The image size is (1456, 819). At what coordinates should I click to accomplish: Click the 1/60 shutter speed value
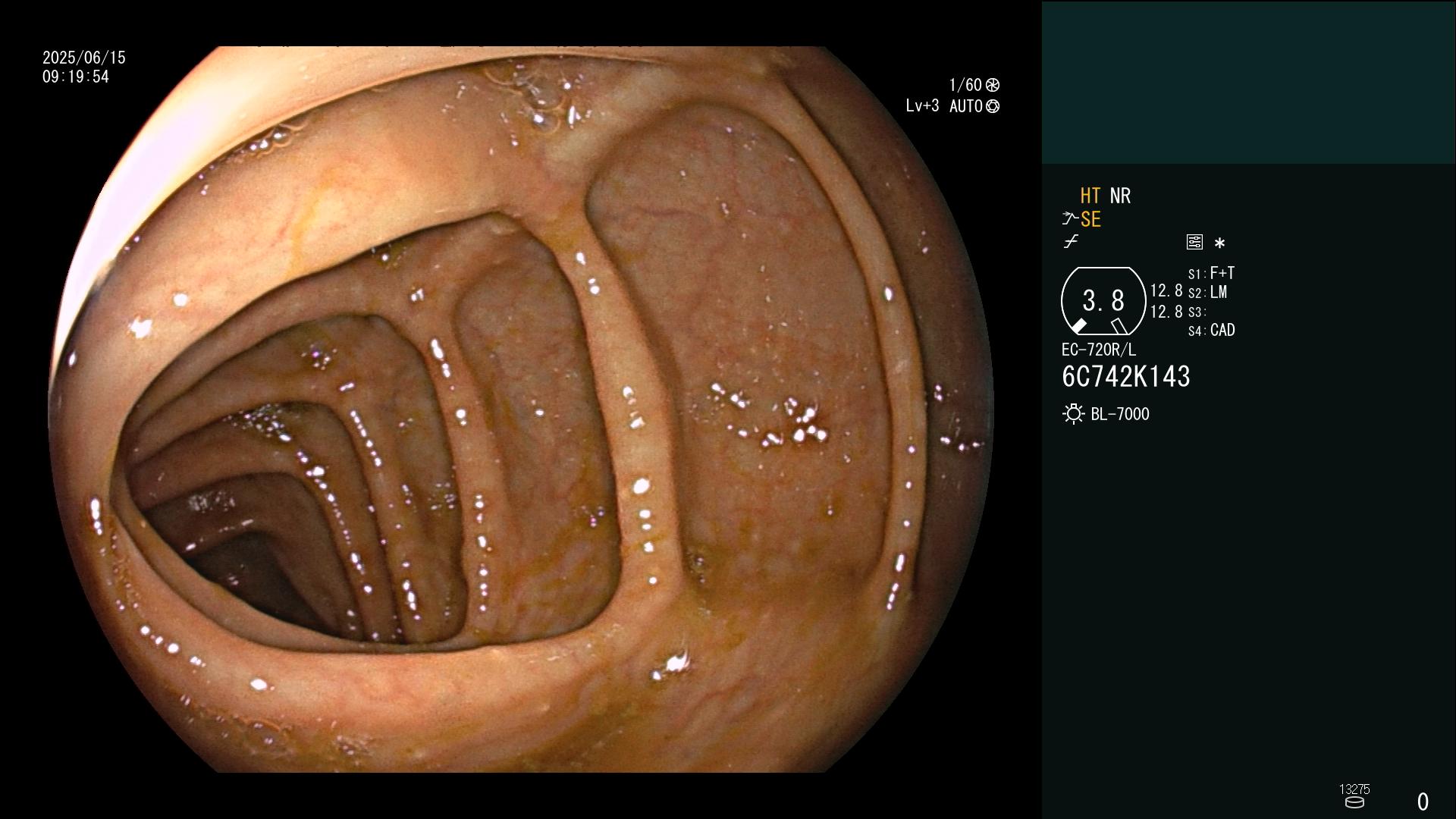pos(965,85)
